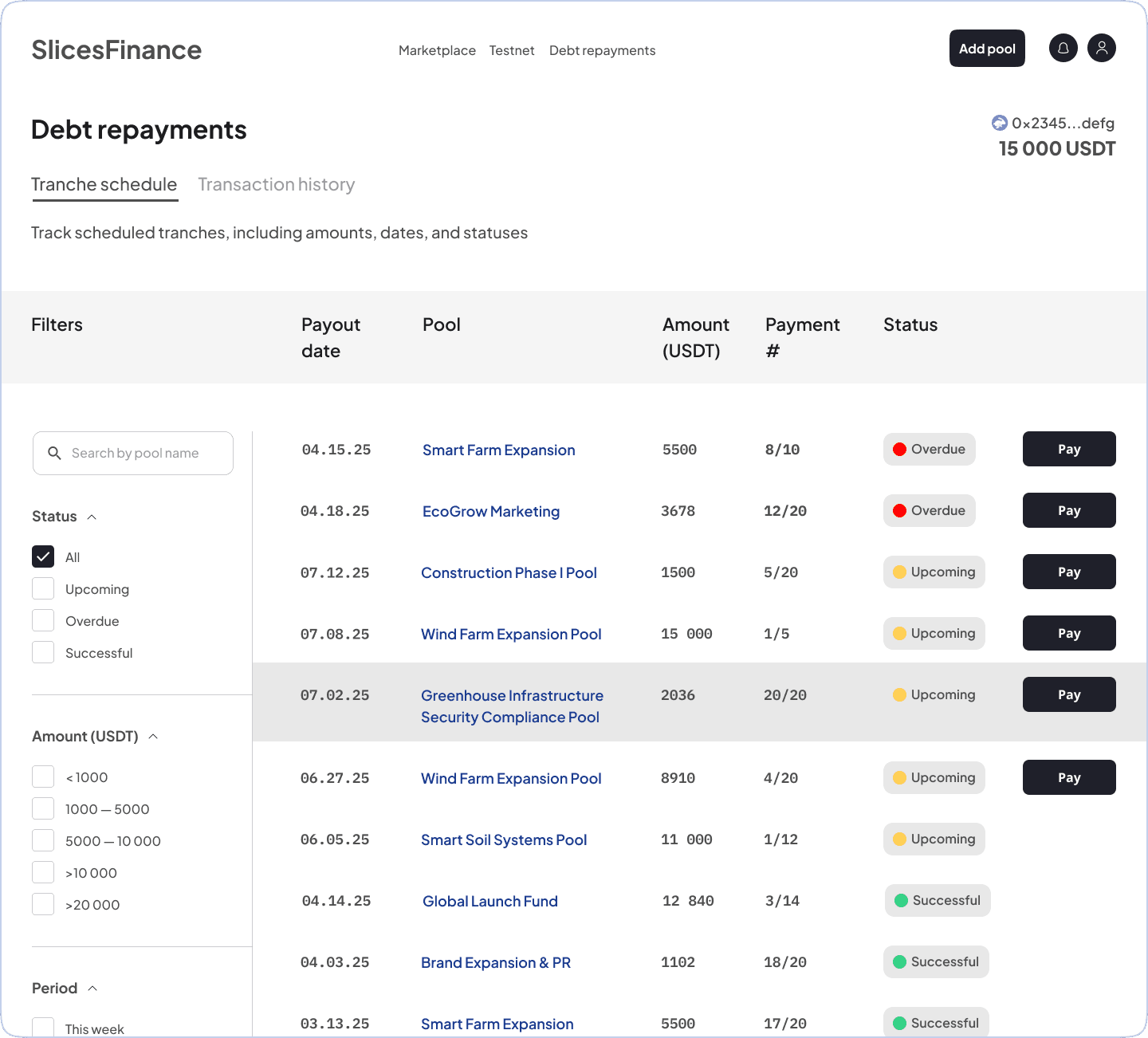Screen dimensions: 1148x1038
Task: Click the SlicesFinance logo
Action: pos(116,50)
